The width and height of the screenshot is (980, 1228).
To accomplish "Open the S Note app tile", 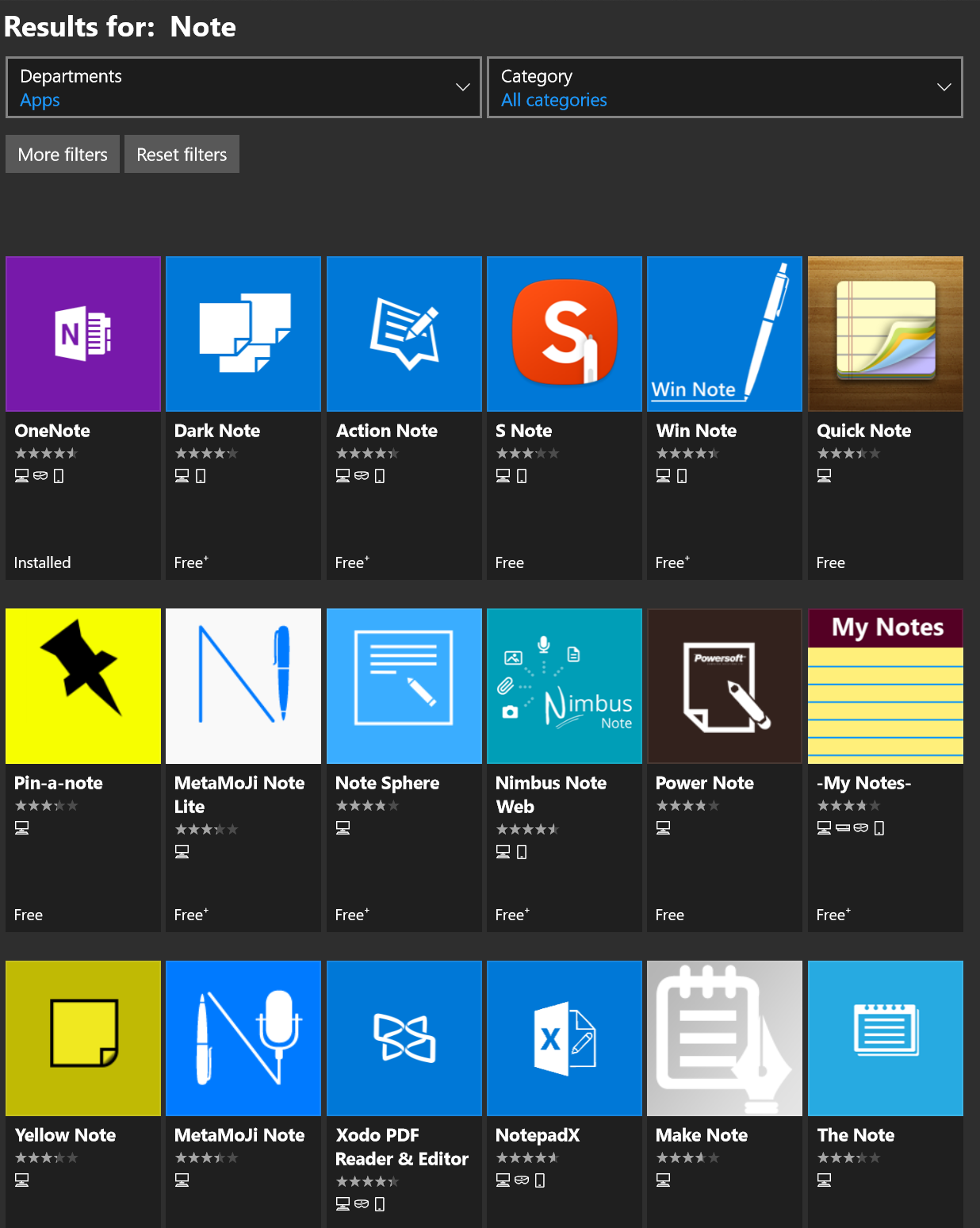I will tap(564, 333).
